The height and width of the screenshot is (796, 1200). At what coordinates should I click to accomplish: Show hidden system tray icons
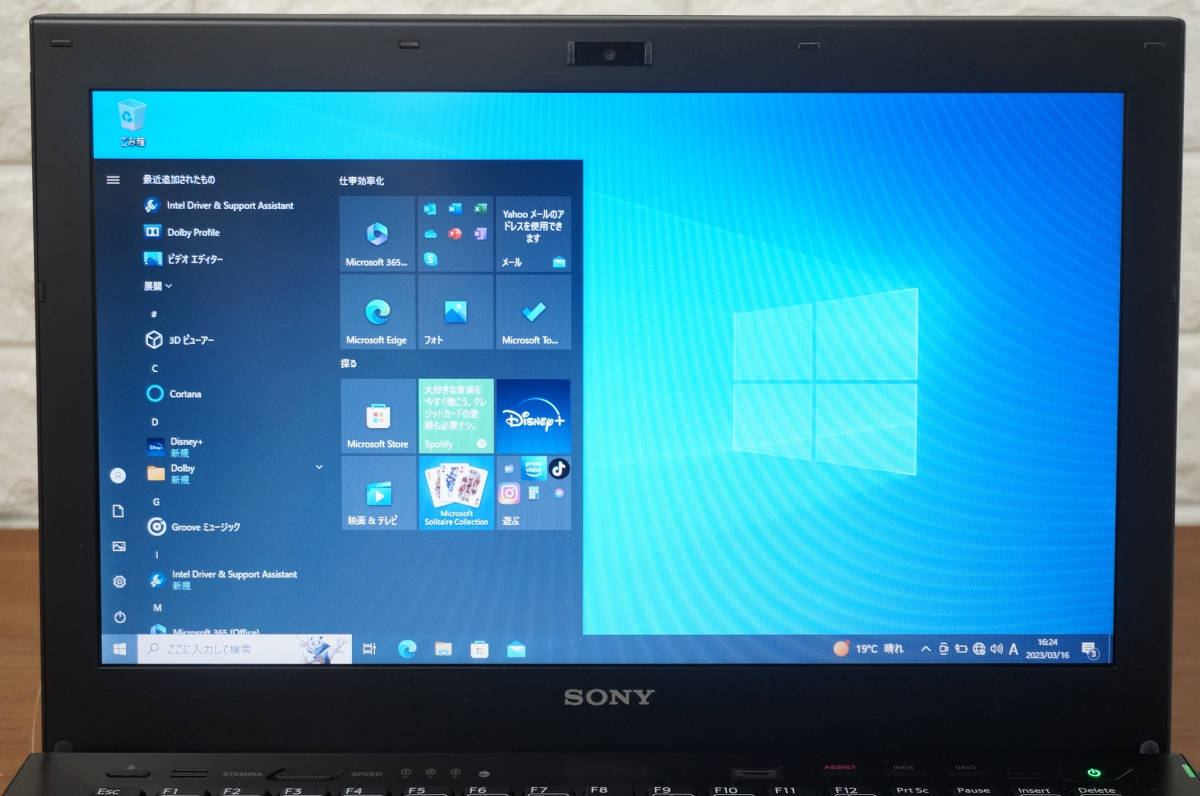coord(926,649)
